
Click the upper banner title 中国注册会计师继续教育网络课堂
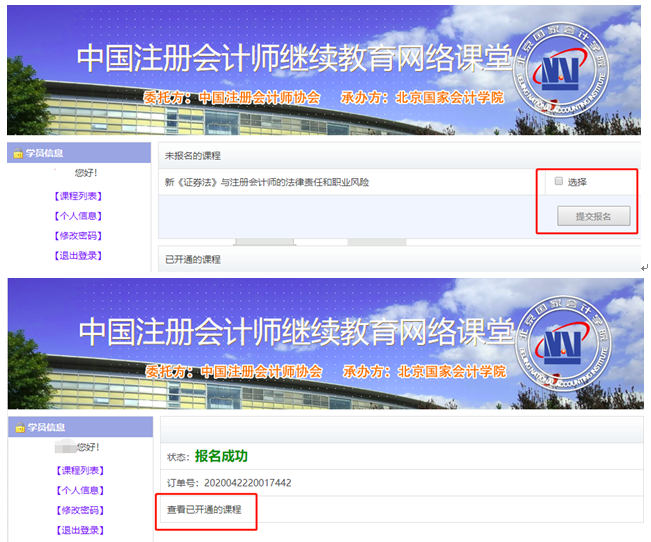point(294,58)
